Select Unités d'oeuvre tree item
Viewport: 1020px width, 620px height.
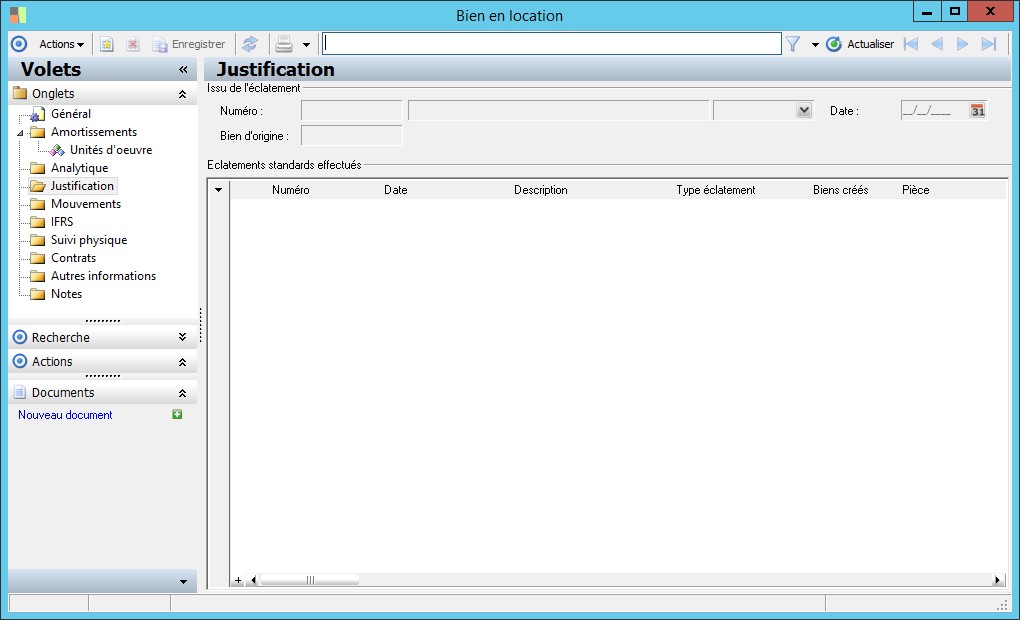(111, 150)
